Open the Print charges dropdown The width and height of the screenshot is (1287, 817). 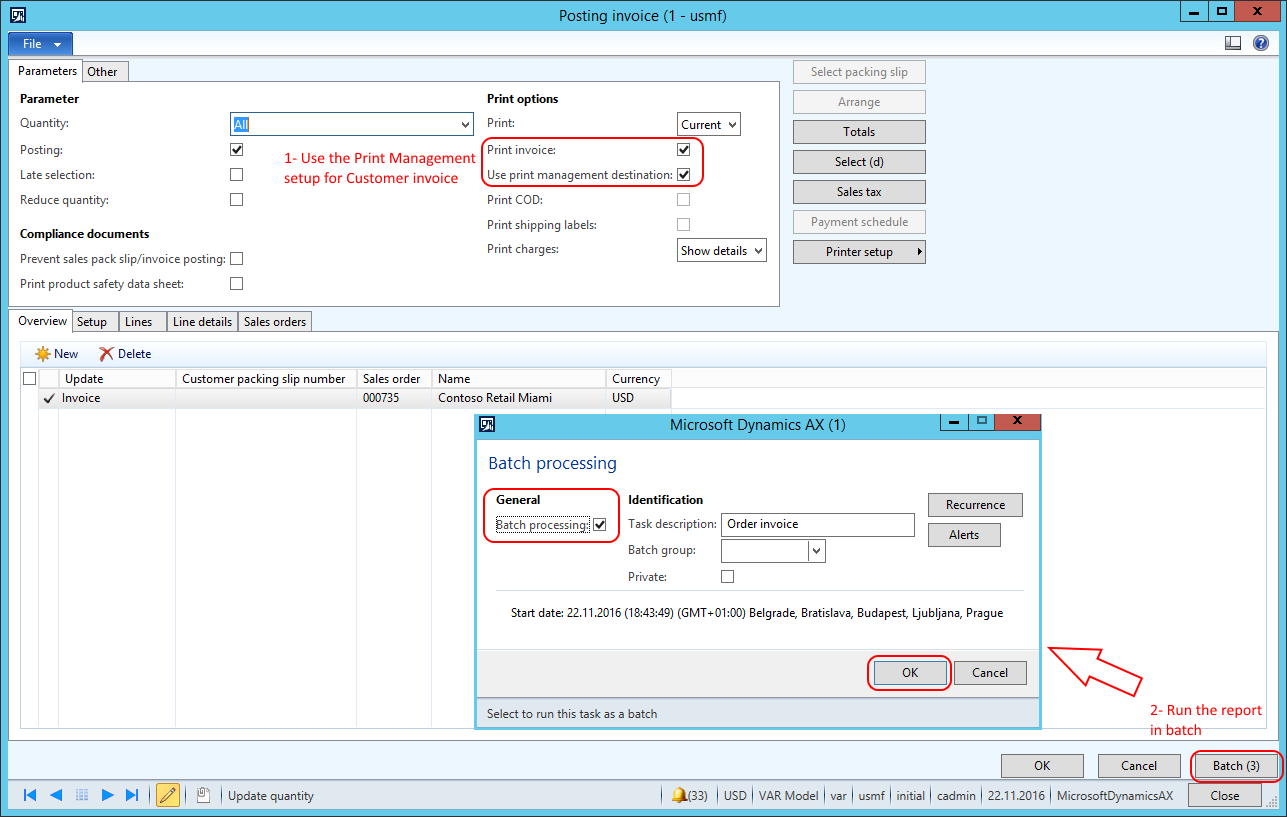coord(759,251)
